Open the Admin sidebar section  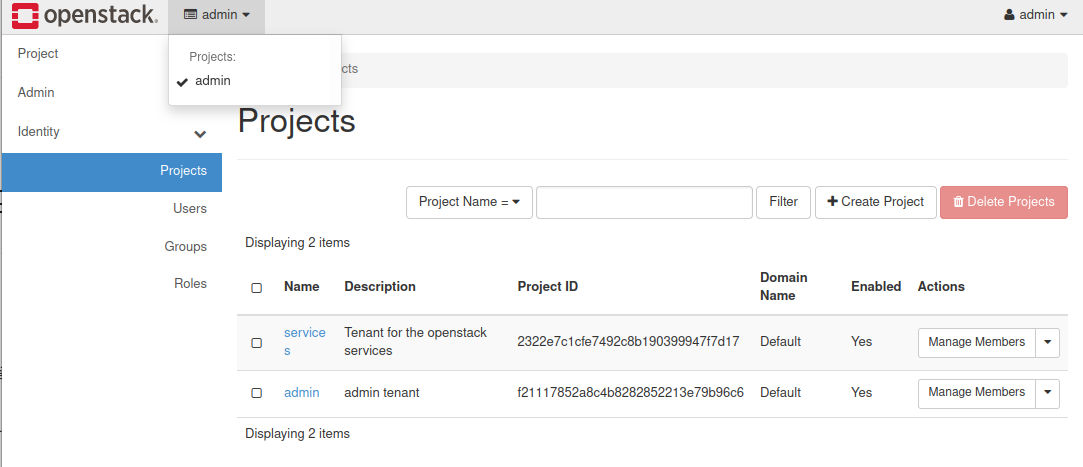[36, 93]
